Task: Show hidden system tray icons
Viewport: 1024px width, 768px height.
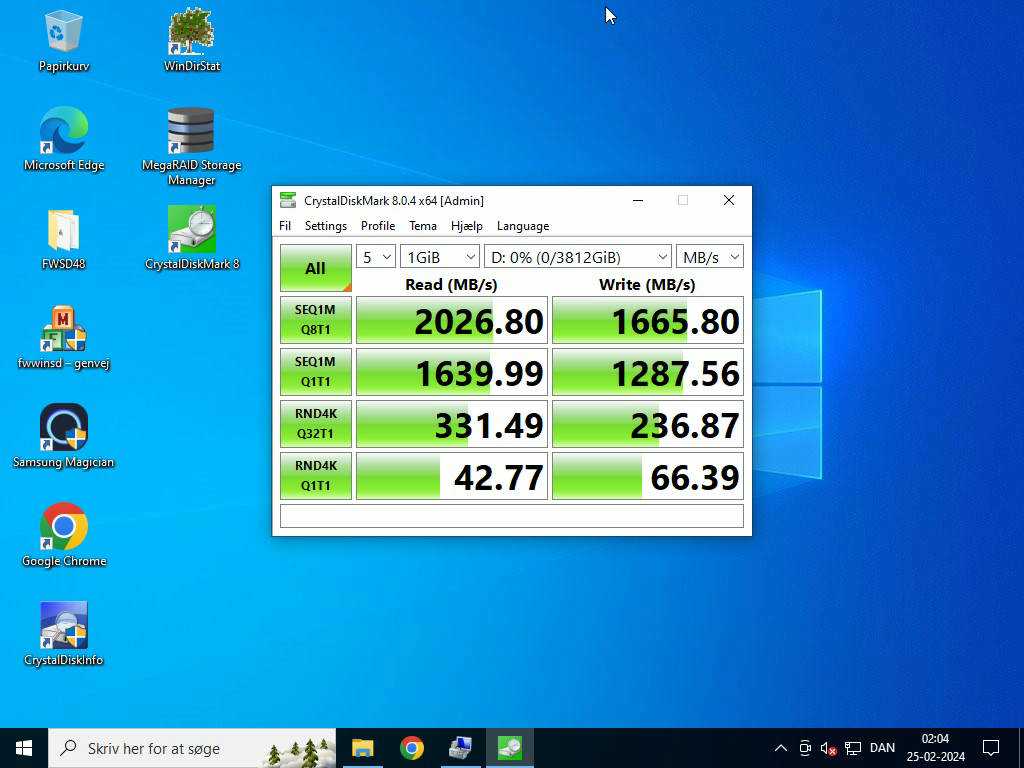Action: point(780,748)
